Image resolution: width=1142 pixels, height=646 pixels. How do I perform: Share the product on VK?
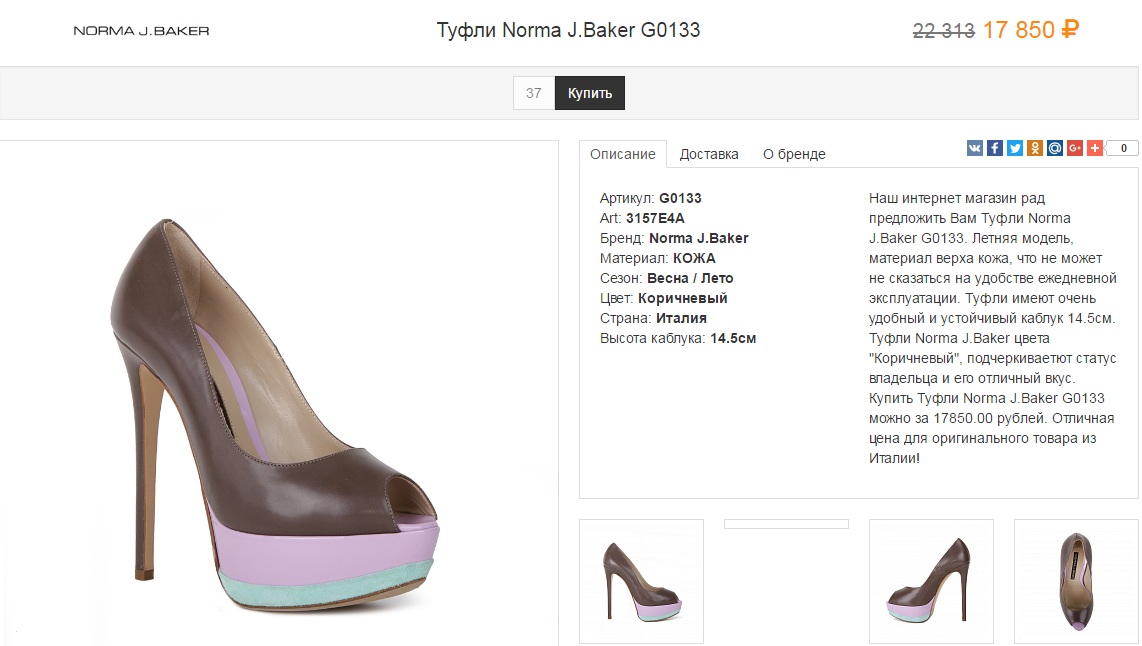[975, 148]
